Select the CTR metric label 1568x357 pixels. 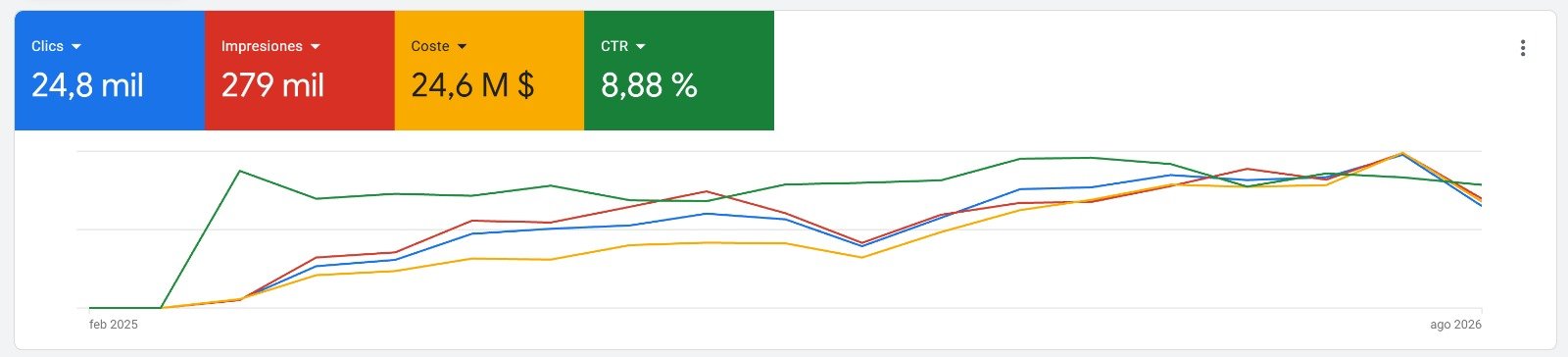[614, 46]
